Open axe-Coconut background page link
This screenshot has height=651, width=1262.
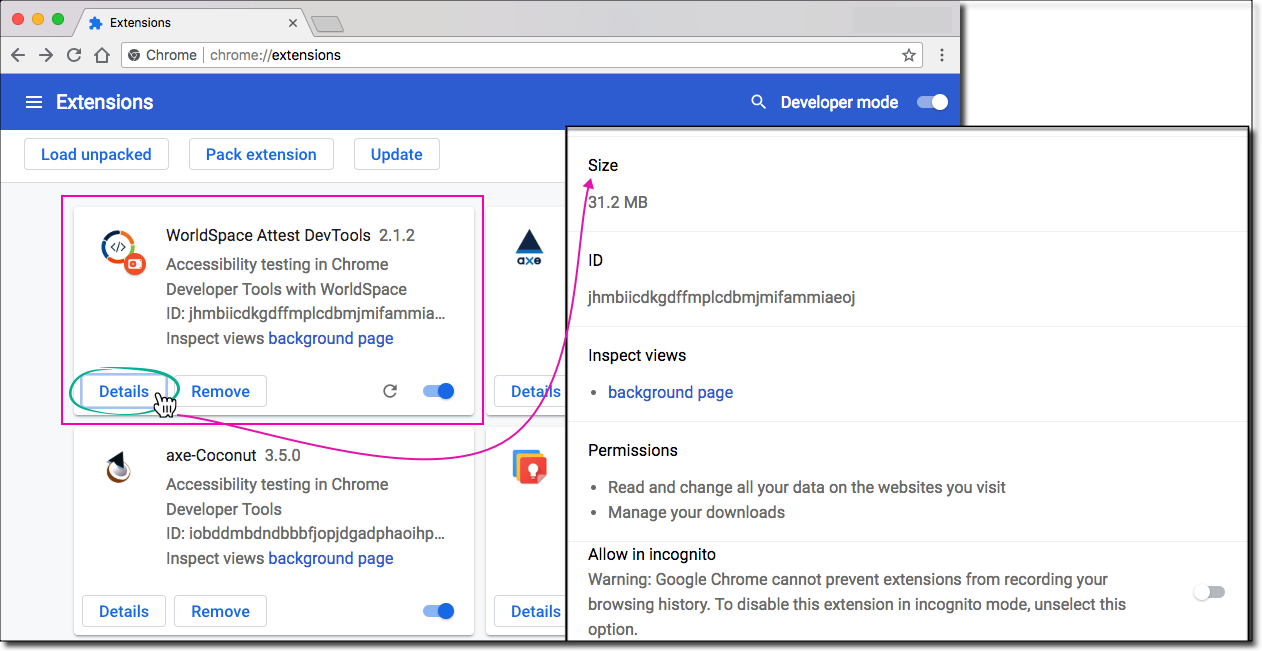(331, 558)
